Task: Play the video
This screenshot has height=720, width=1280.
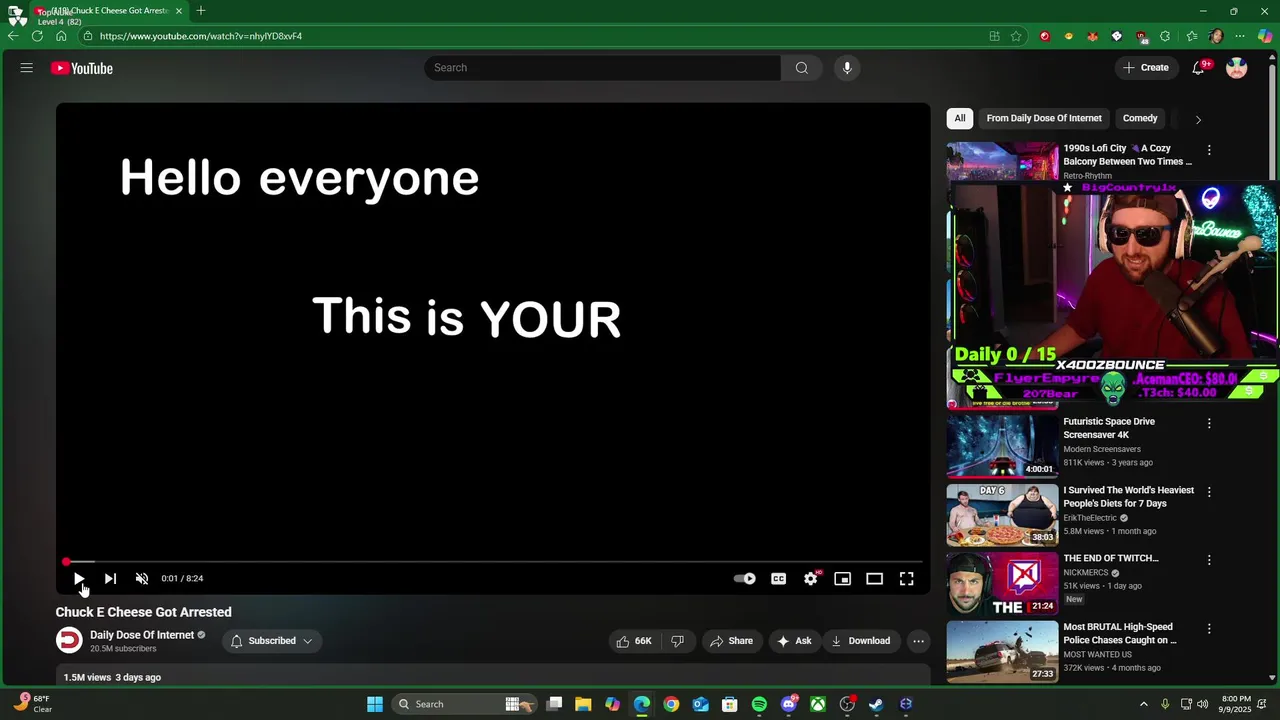Action: point(79,578)
